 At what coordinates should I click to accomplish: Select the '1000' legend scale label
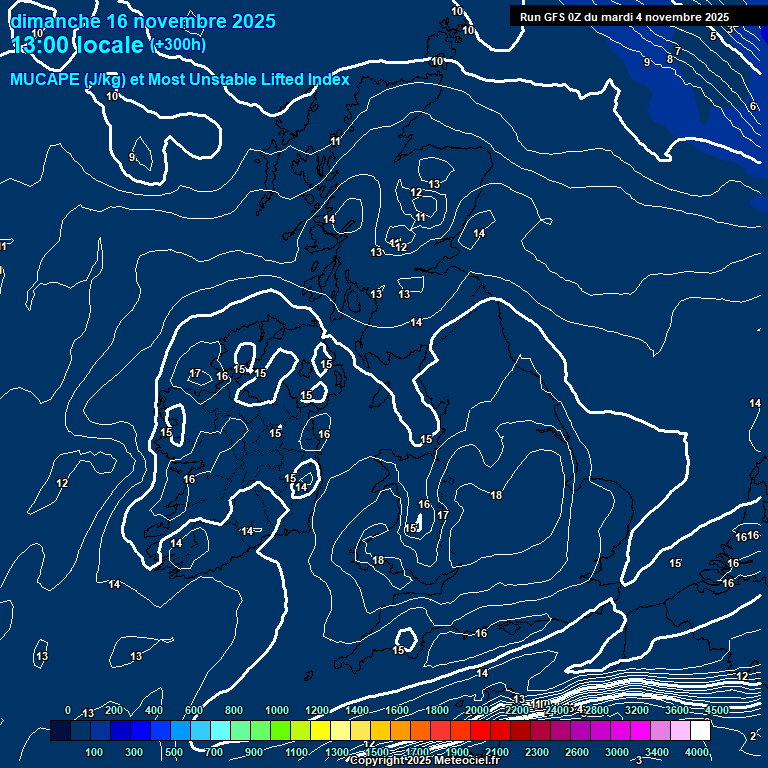277,710
